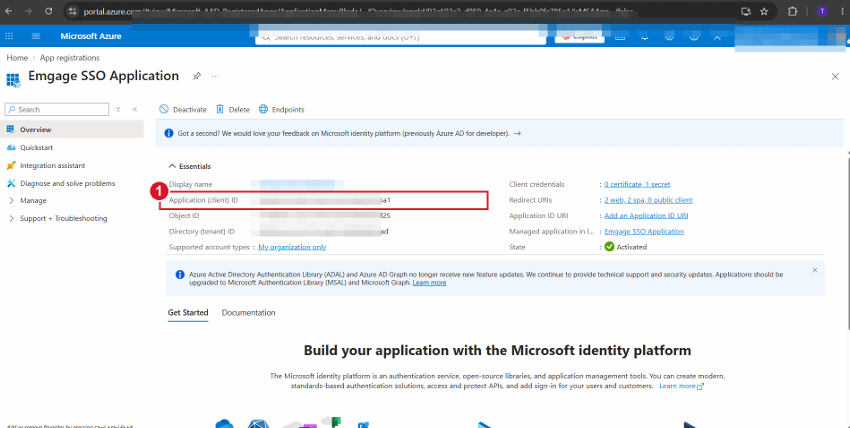Click 'Add an Application ID URI' link
The height and width of the screenshot is (428, 850).
click(x=646, y=216)
